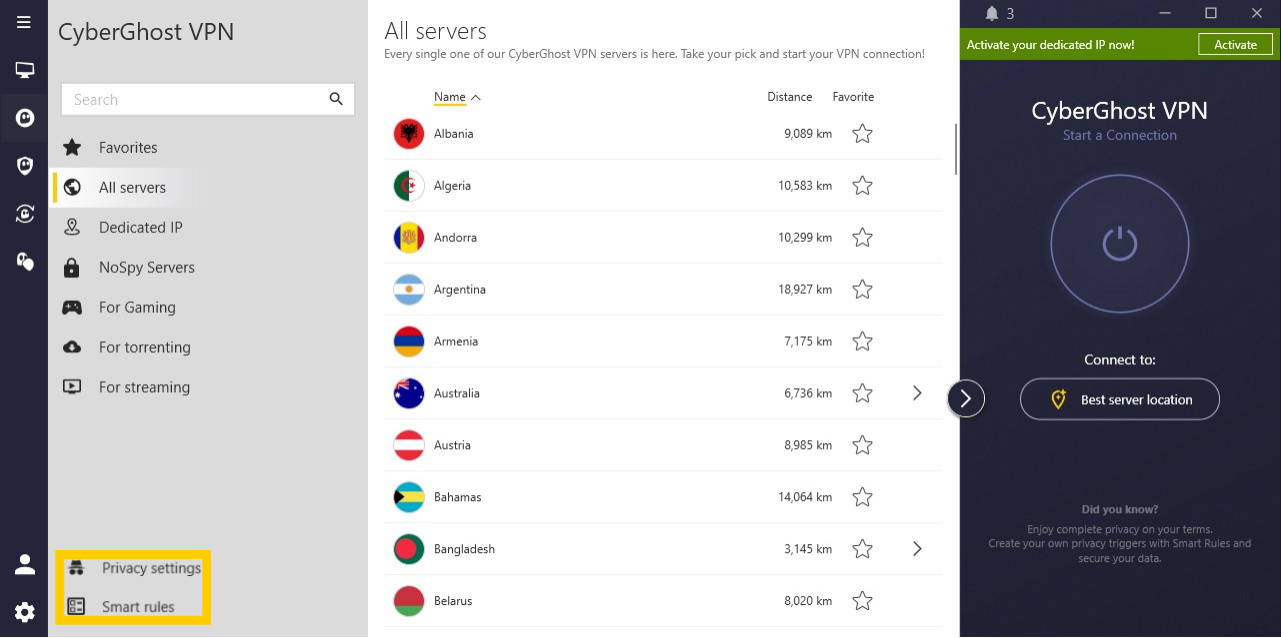Favorite the Argentina server star
This screenshot has width=1281, height=638.
[x=862, y=289]
